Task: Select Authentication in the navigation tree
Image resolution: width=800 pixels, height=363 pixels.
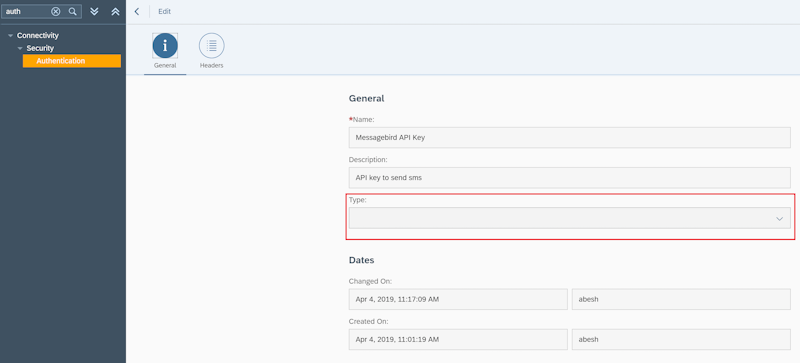Action: (72, 61)
